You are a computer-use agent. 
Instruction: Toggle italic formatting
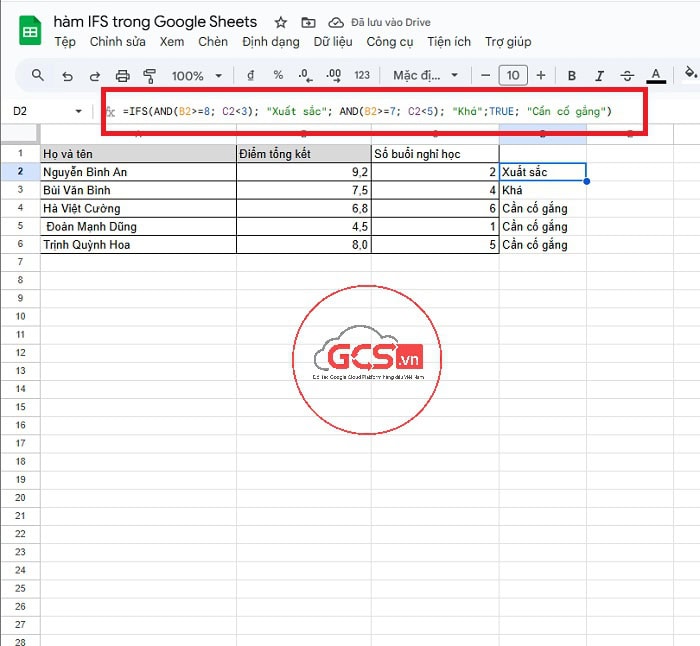pyautogui.click(x=600, y=75)
